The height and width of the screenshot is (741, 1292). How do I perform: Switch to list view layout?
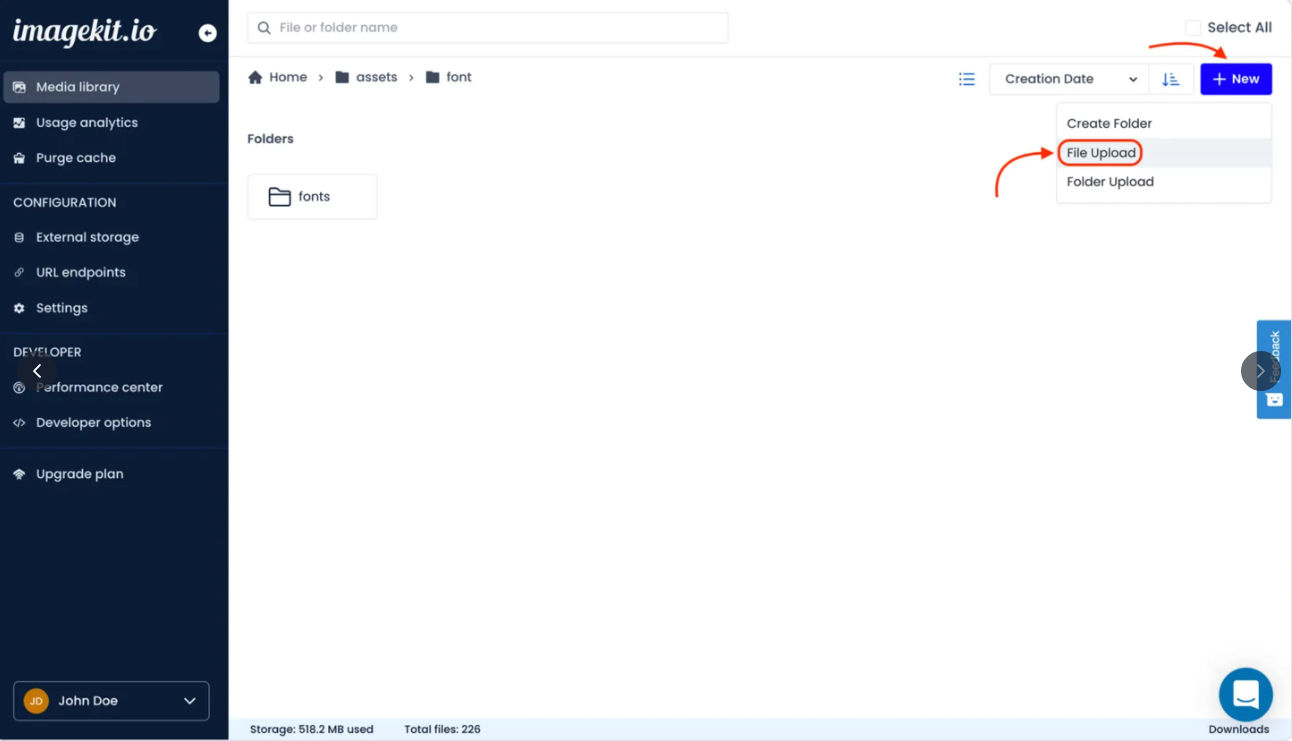966,78
